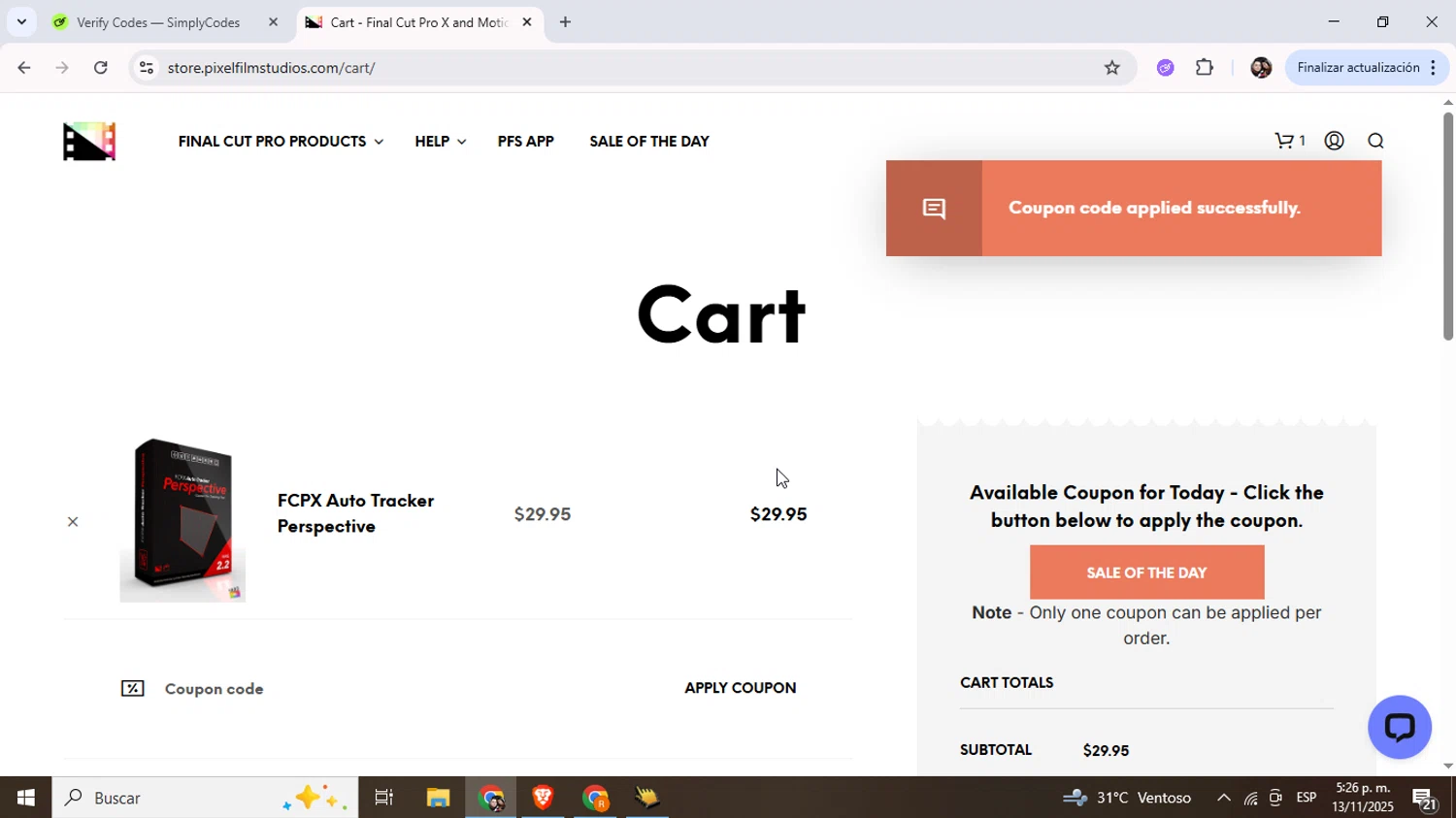Open a new browser tab
The width and height of the screenshot is (1456, 818).
tap(565, 22)
